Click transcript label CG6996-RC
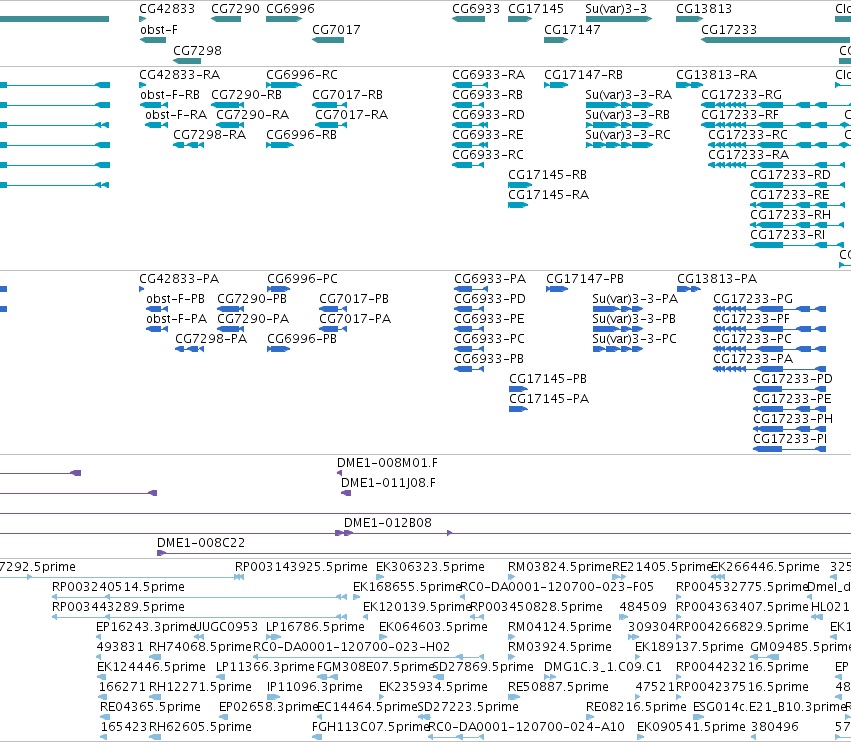This screenshot has width=851, height=742. pyautogui.click(x=302, y=75)
